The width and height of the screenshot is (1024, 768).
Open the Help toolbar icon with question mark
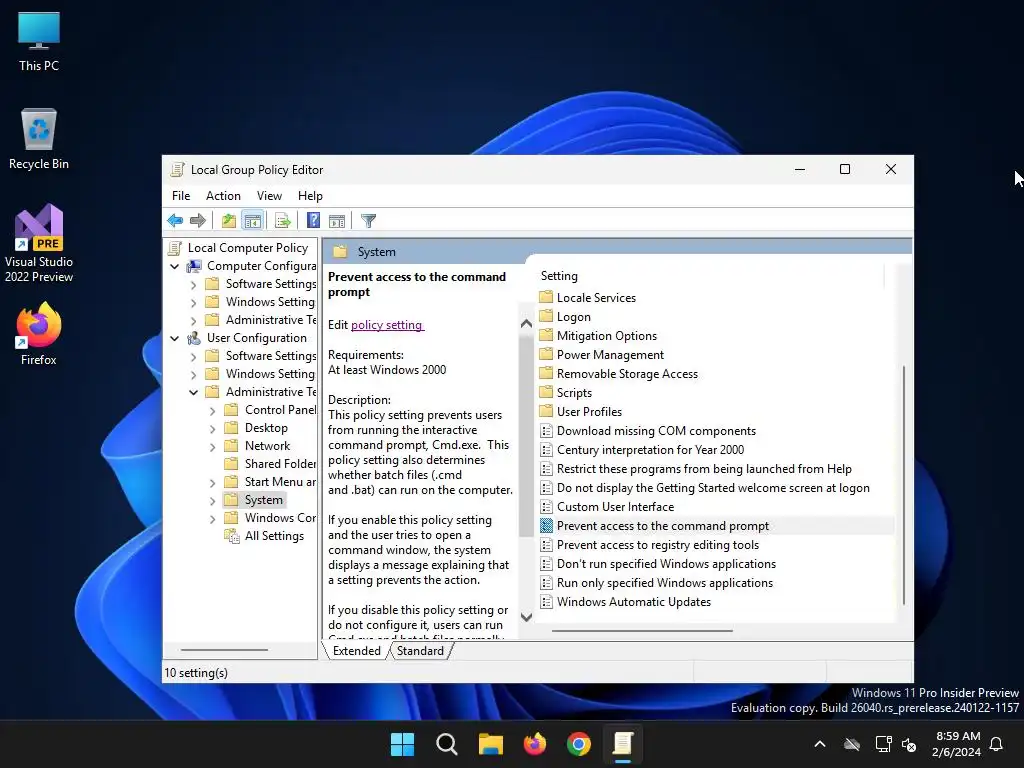click(x=313, y=221)
